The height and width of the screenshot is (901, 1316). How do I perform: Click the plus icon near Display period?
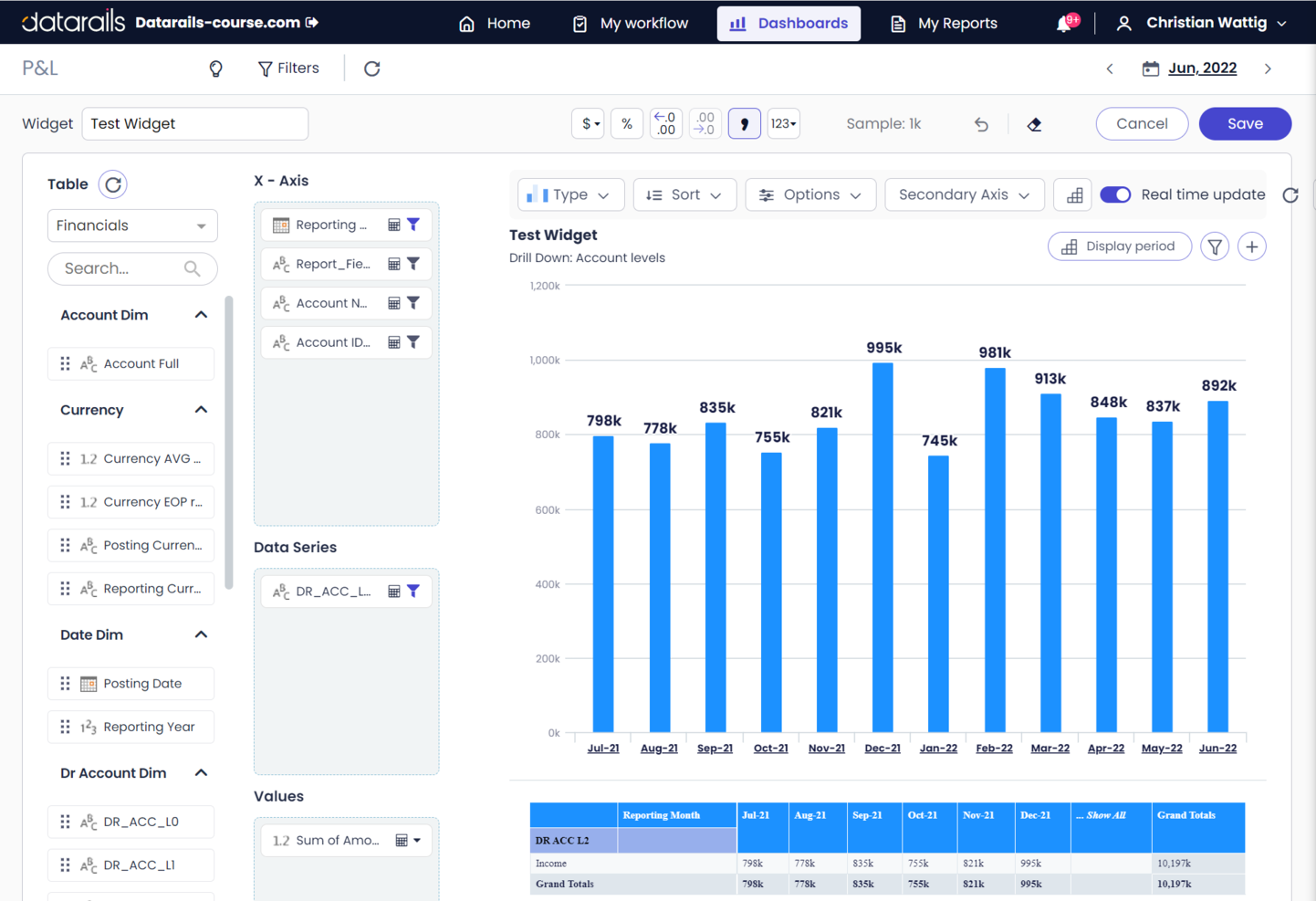(1251, 246)
